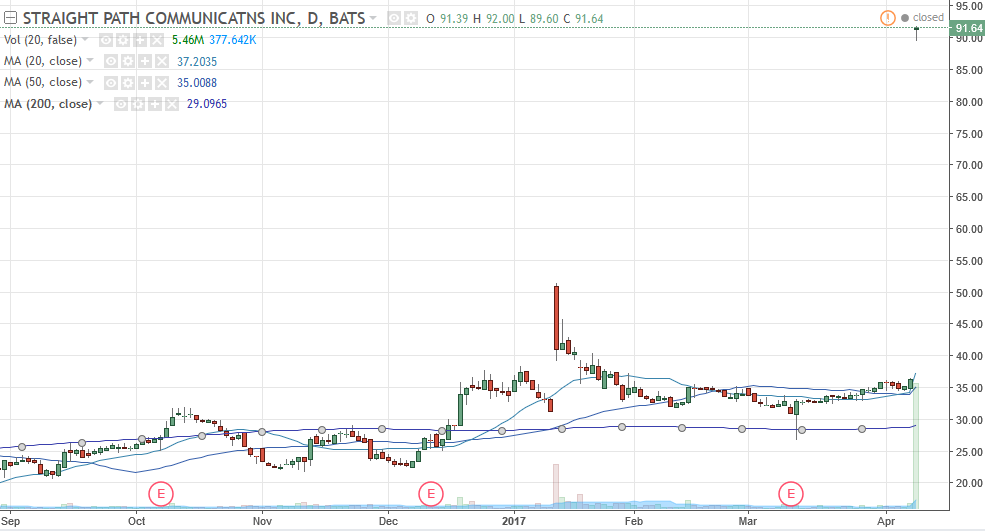Screen dimensions: 985x531
Task: Select the MA (50, close) label
Action: click(43, 82)
